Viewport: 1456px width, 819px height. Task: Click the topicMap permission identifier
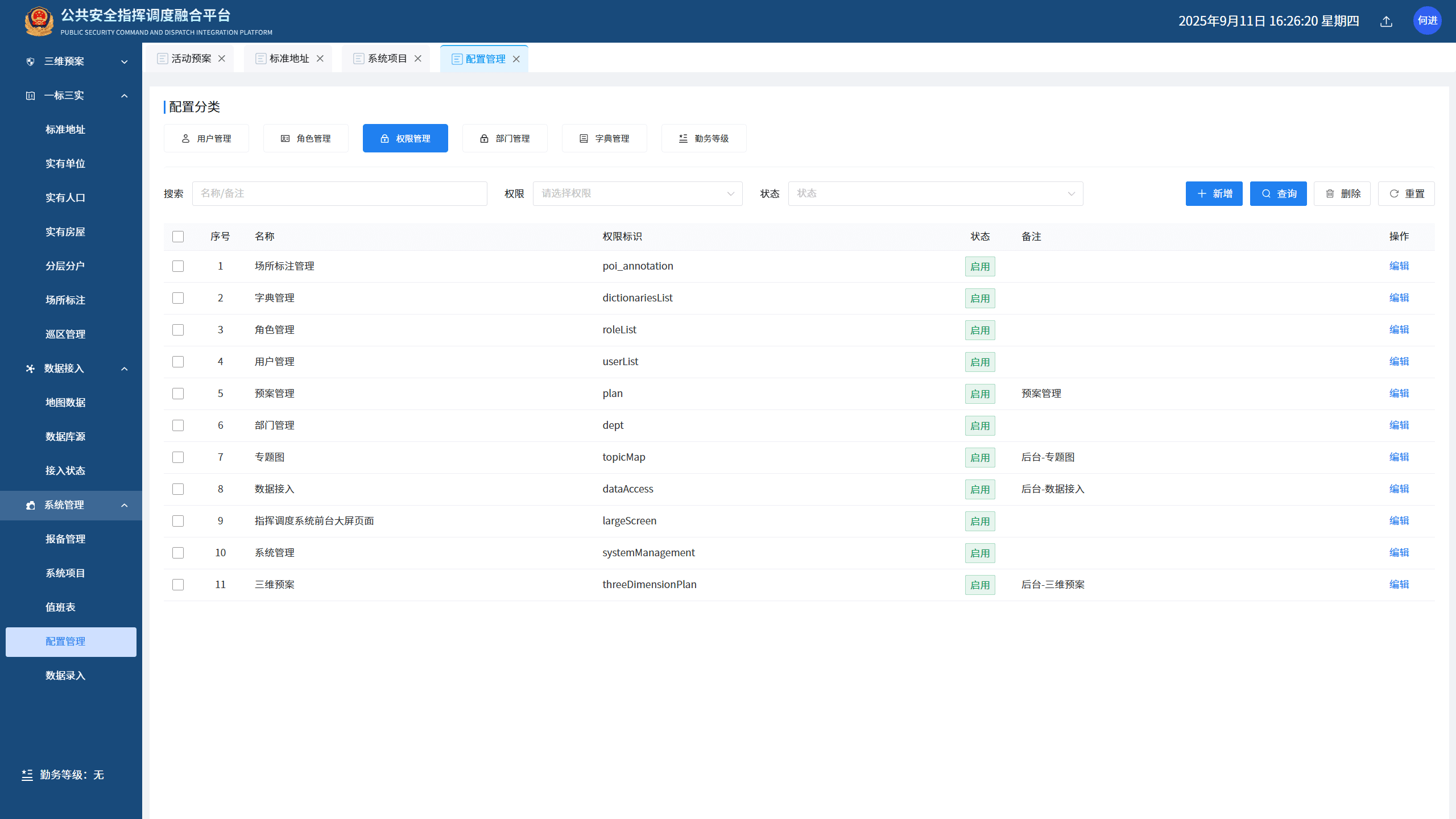click(x=624, y=457)
